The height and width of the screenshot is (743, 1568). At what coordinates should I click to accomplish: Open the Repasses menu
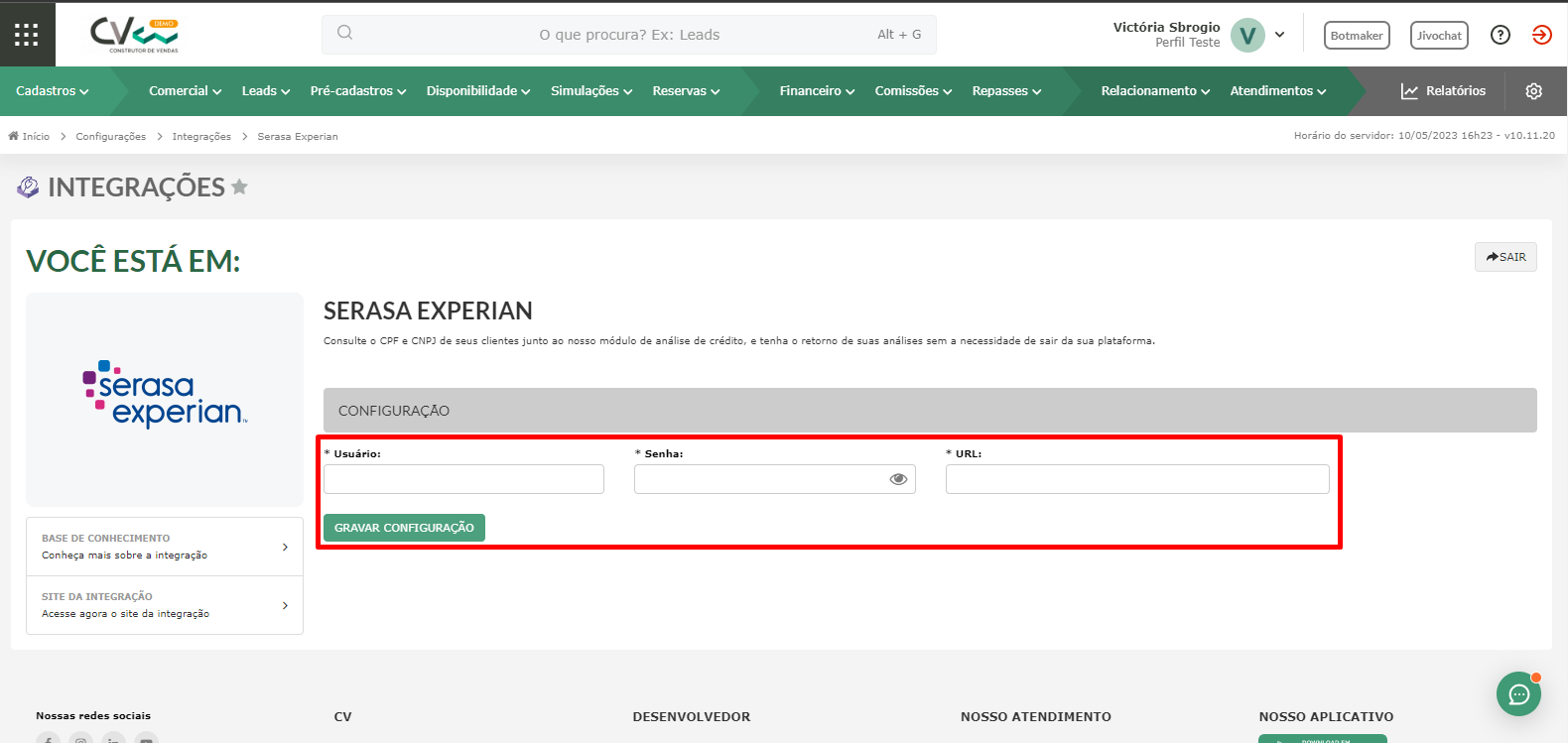(1006, 91)
